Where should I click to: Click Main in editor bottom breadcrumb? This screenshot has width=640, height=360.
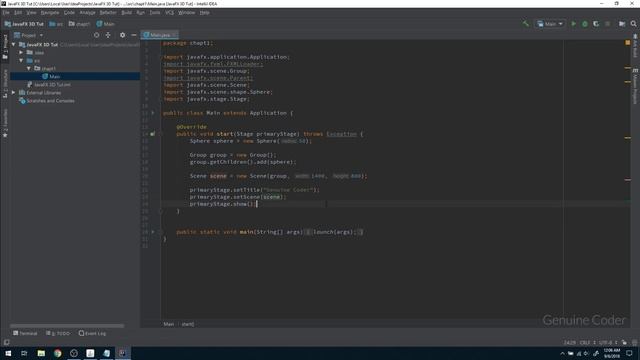pos(169,324)
